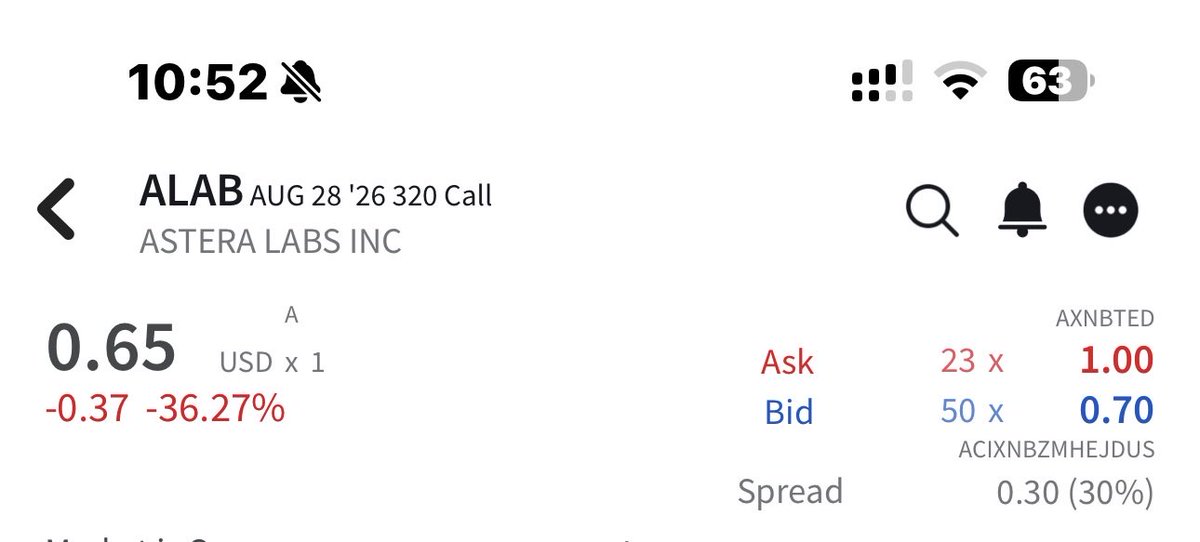Tap the percent change -36.27%
Screen dimensions: 1200x542
coord(215,408)
